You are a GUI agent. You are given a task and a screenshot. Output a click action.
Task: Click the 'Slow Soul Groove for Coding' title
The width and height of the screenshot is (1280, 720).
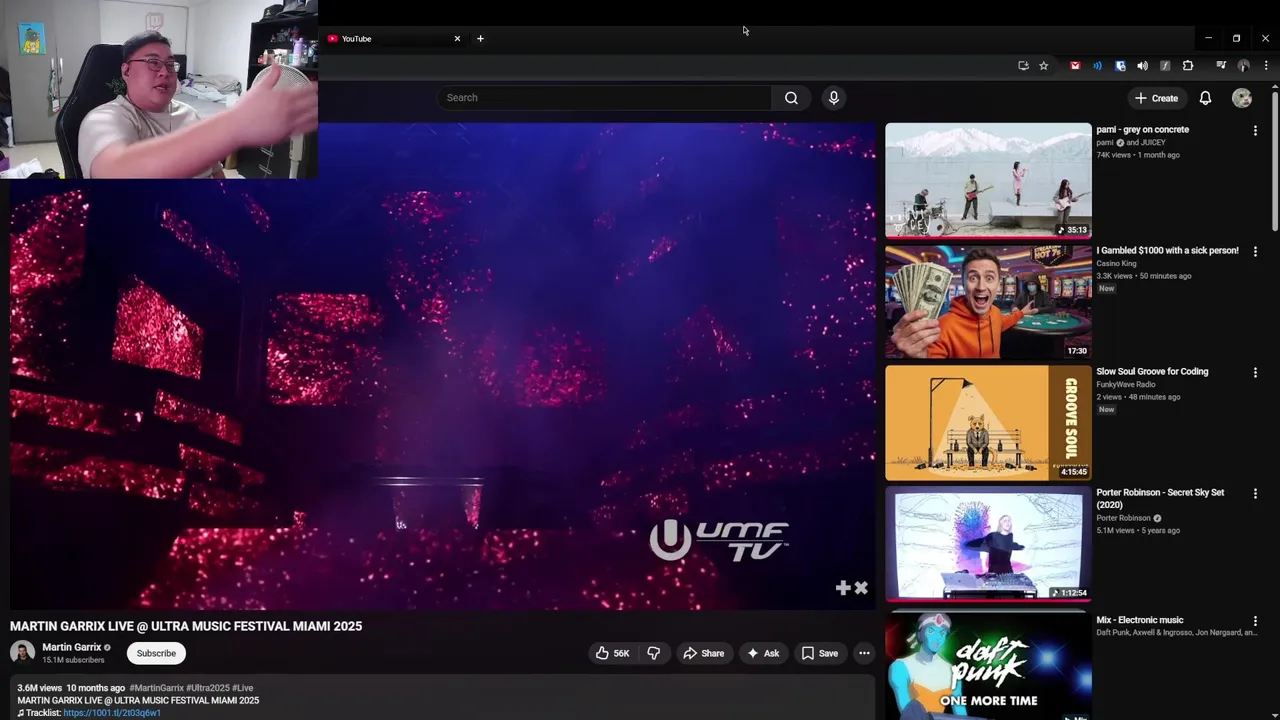click(1152, 372)
